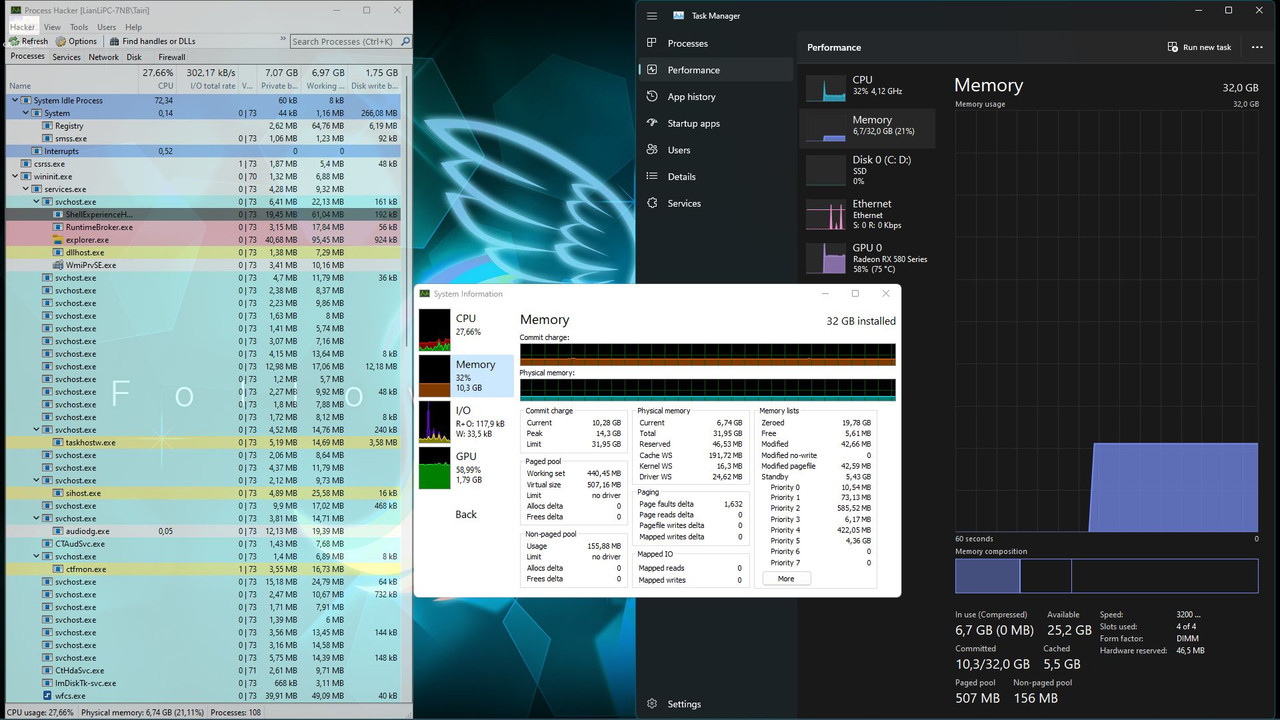Click the Settings gear icon in Task Manager
Image resolution: width=1280 pixels, height=720 pixels.
tap(652, 704)
